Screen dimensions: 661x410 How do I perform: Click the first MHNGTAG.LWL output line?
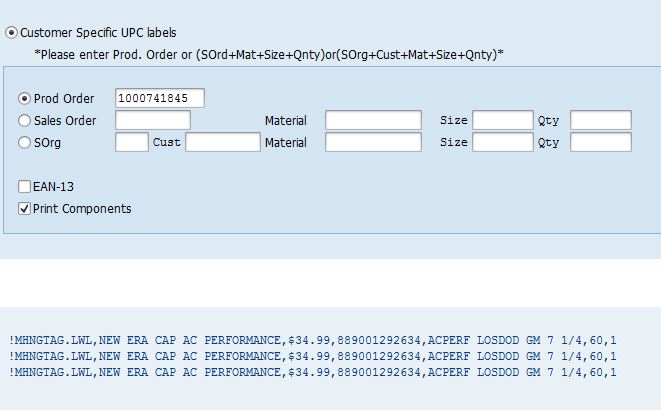click(313, 340)
